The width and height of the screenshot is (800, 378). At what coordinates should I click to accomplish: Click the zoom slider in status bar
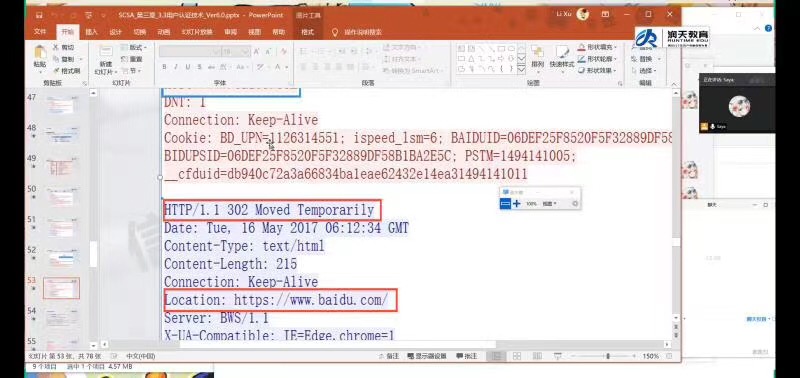coord(607,356)
